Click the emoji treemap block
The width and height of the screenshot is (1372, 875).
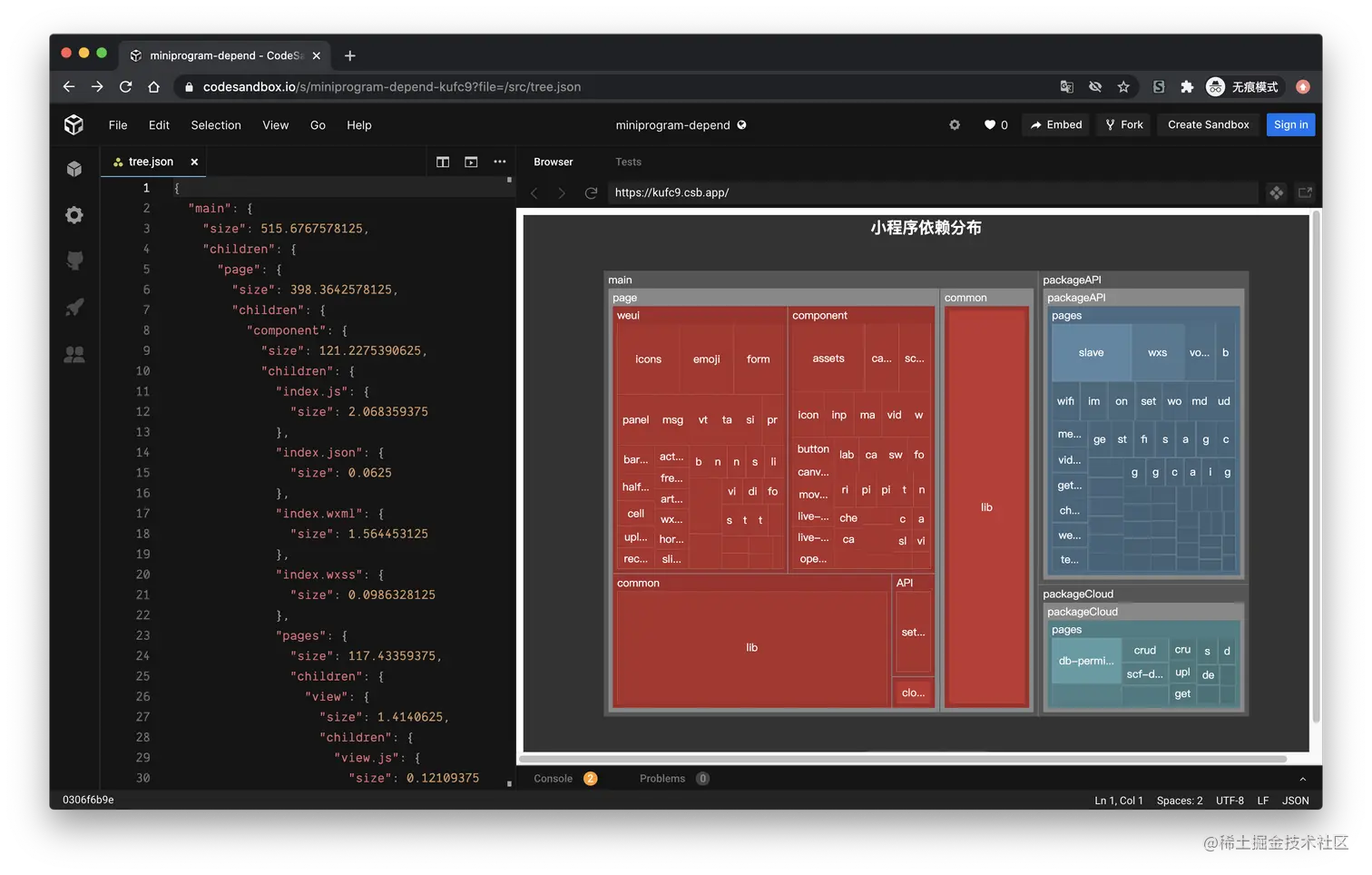point(706,359)
